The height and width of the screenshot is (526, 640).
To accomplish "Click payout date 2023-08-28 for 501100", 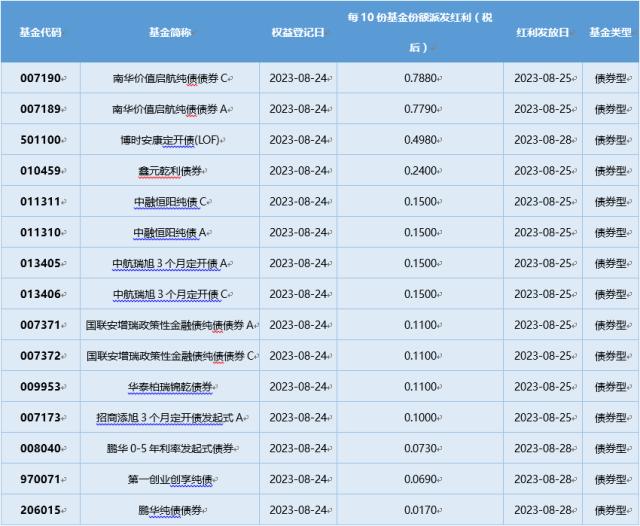I will coord(542,140).
